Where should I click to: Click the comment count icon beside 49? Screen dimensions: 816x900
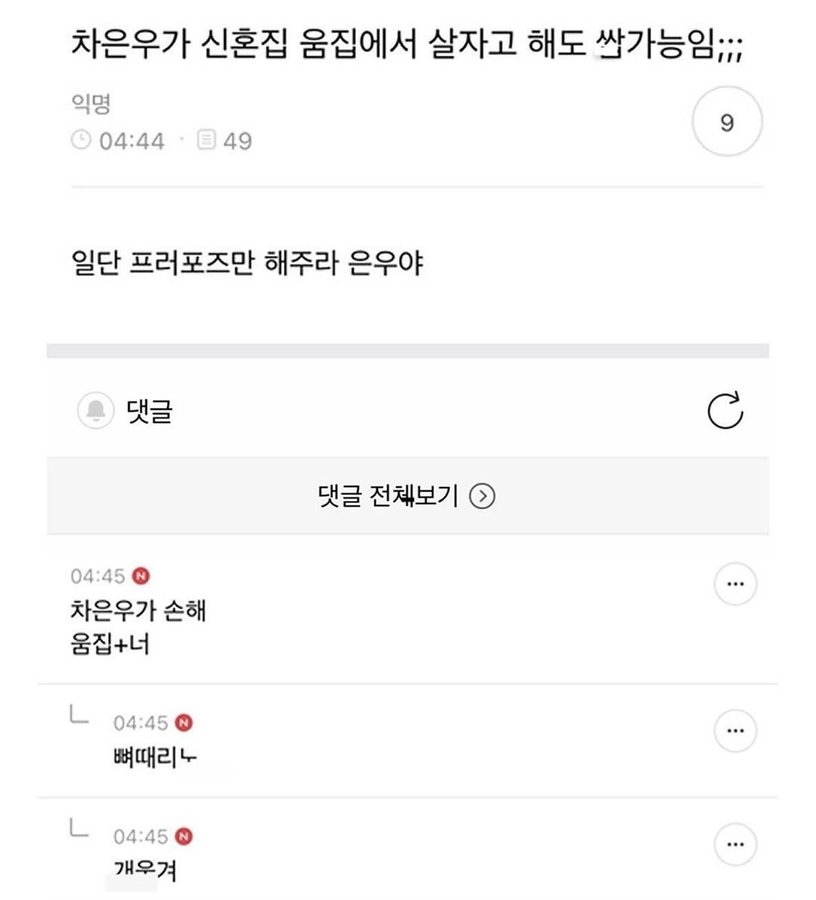tap(206, 141)
